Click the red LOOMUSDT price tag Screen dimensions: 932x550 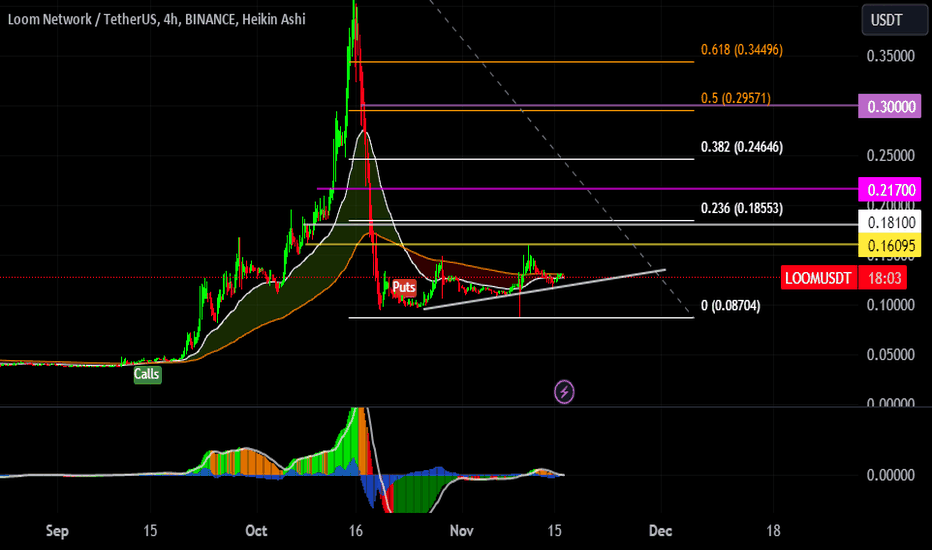point(818,278)
